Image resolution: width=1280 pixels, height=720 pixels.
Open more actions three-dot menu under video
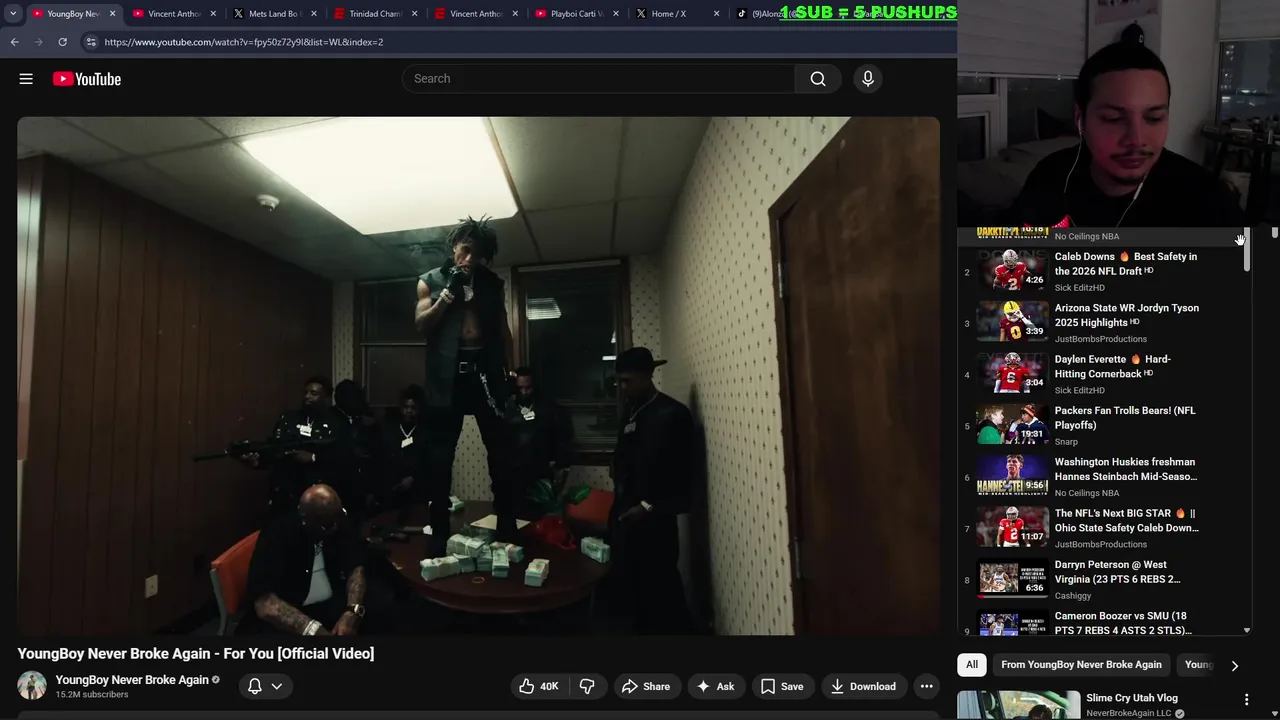point(927,686)
